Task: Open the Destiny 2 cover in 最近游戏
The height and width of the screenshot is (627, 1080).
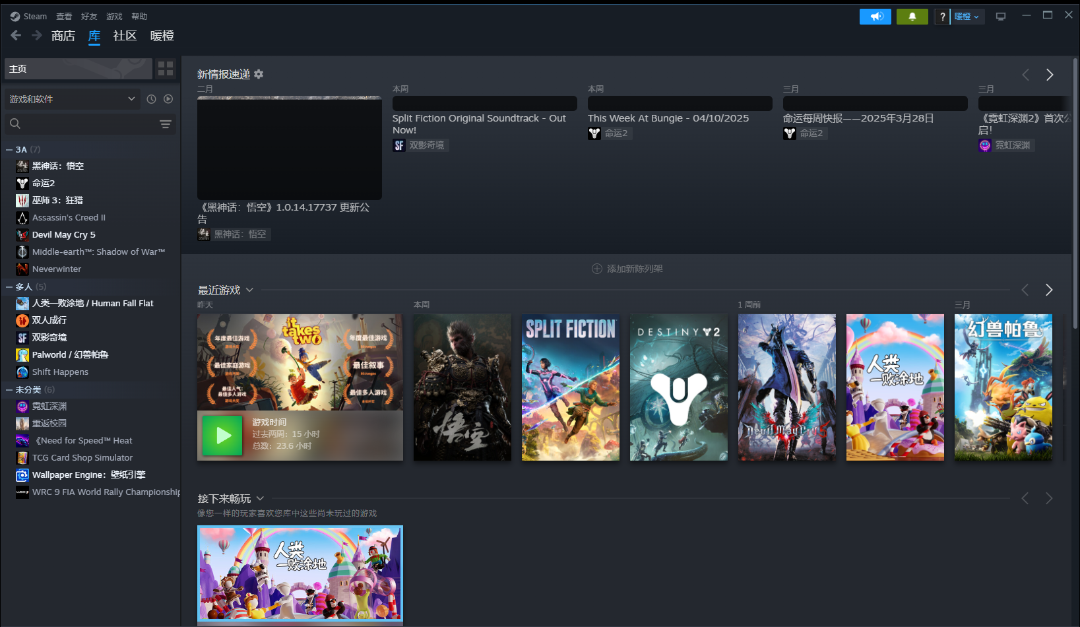Action: pos(678,387)
